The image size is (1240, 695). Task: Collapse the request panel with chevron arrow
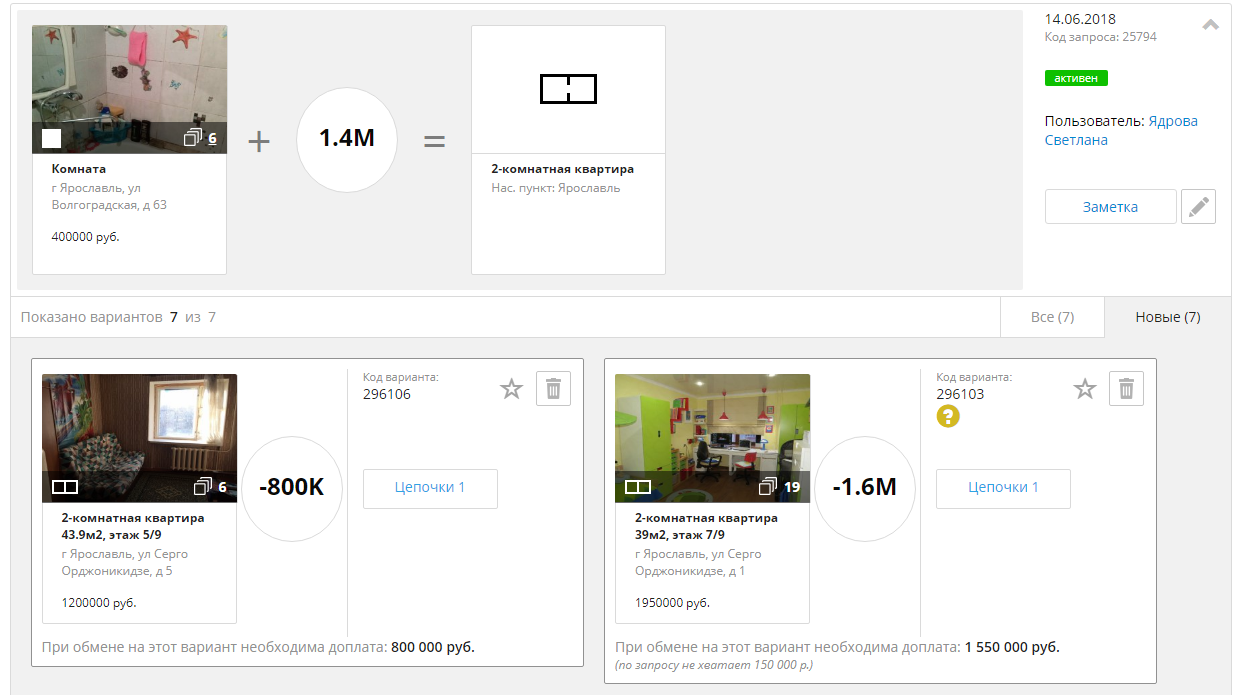click(x=1210, y=26)
